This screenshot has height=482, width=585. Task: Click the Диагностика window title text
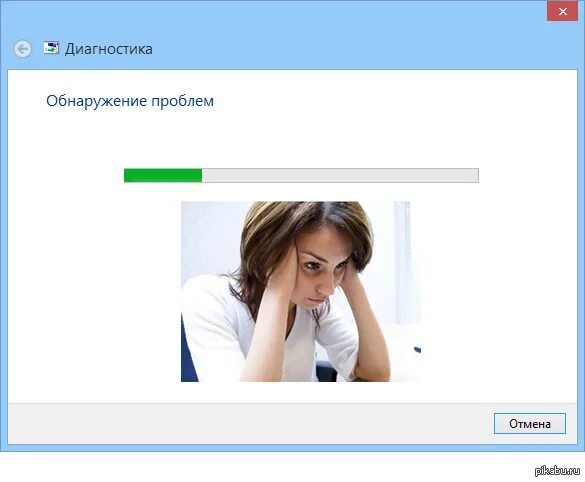pyautogui.click(x=109, y=49)
